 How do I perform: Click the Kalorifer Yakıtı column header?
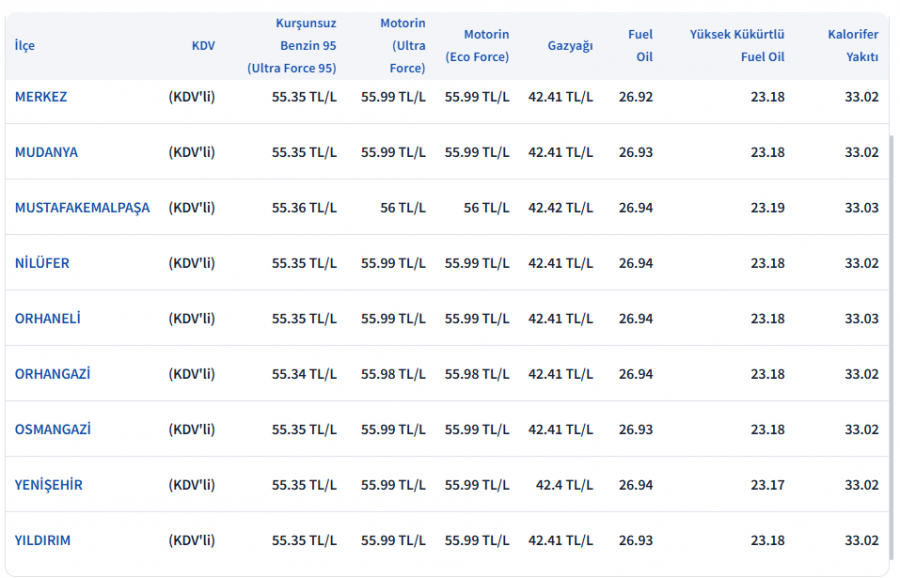coord(853,46)
